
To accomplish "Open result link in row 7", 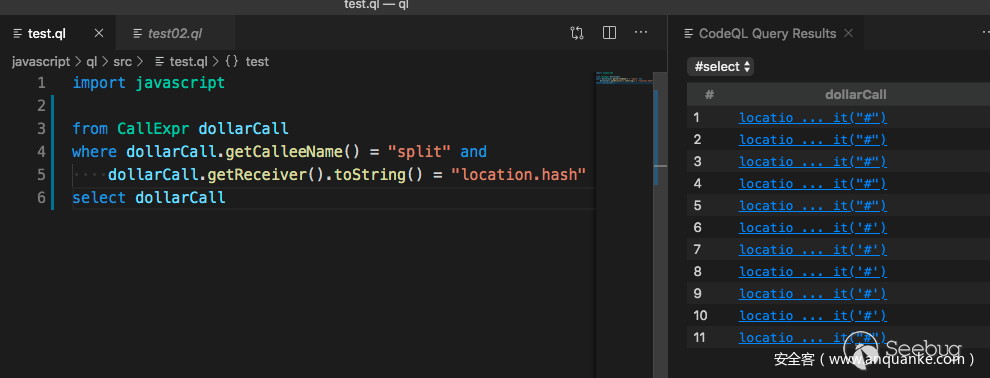I will coord(813,250).
